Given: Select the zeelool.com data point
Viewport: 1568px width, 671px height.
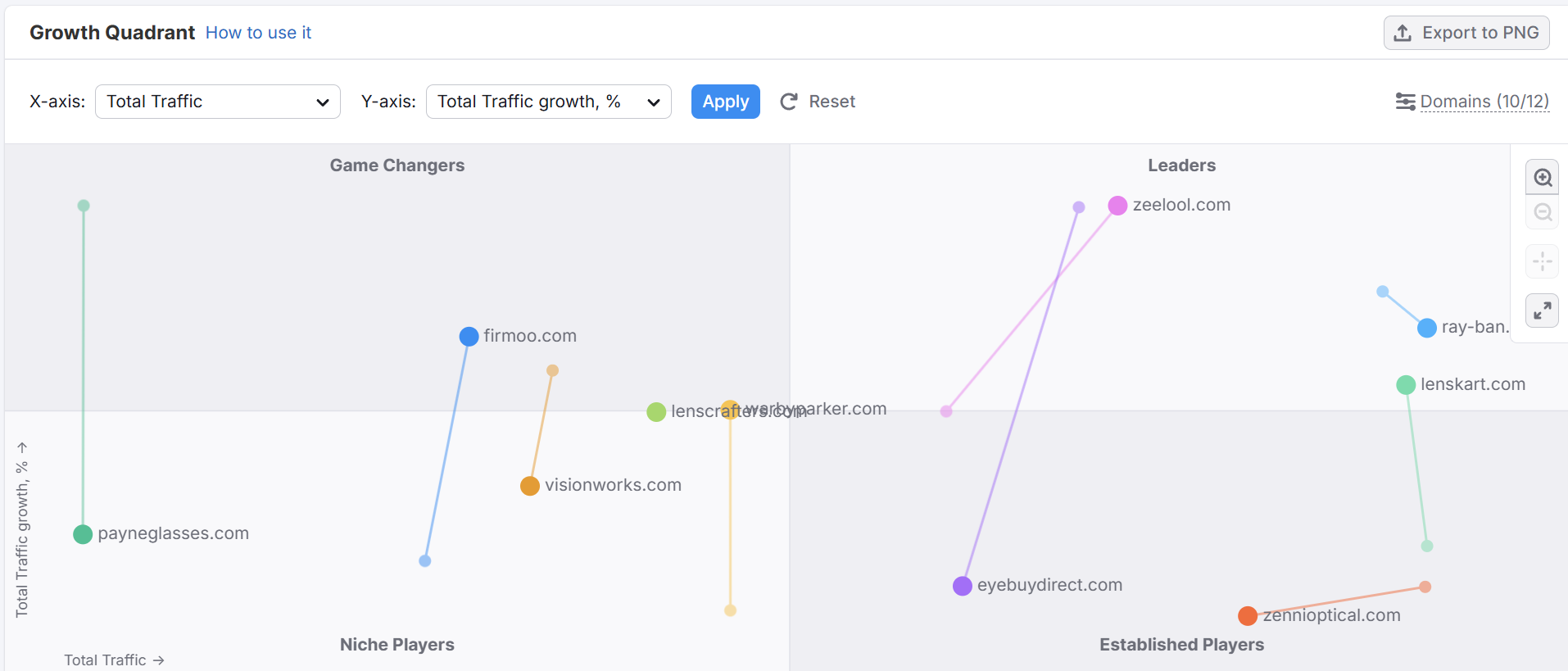Looking at the screenshot, I should (x=1117, y=206).
